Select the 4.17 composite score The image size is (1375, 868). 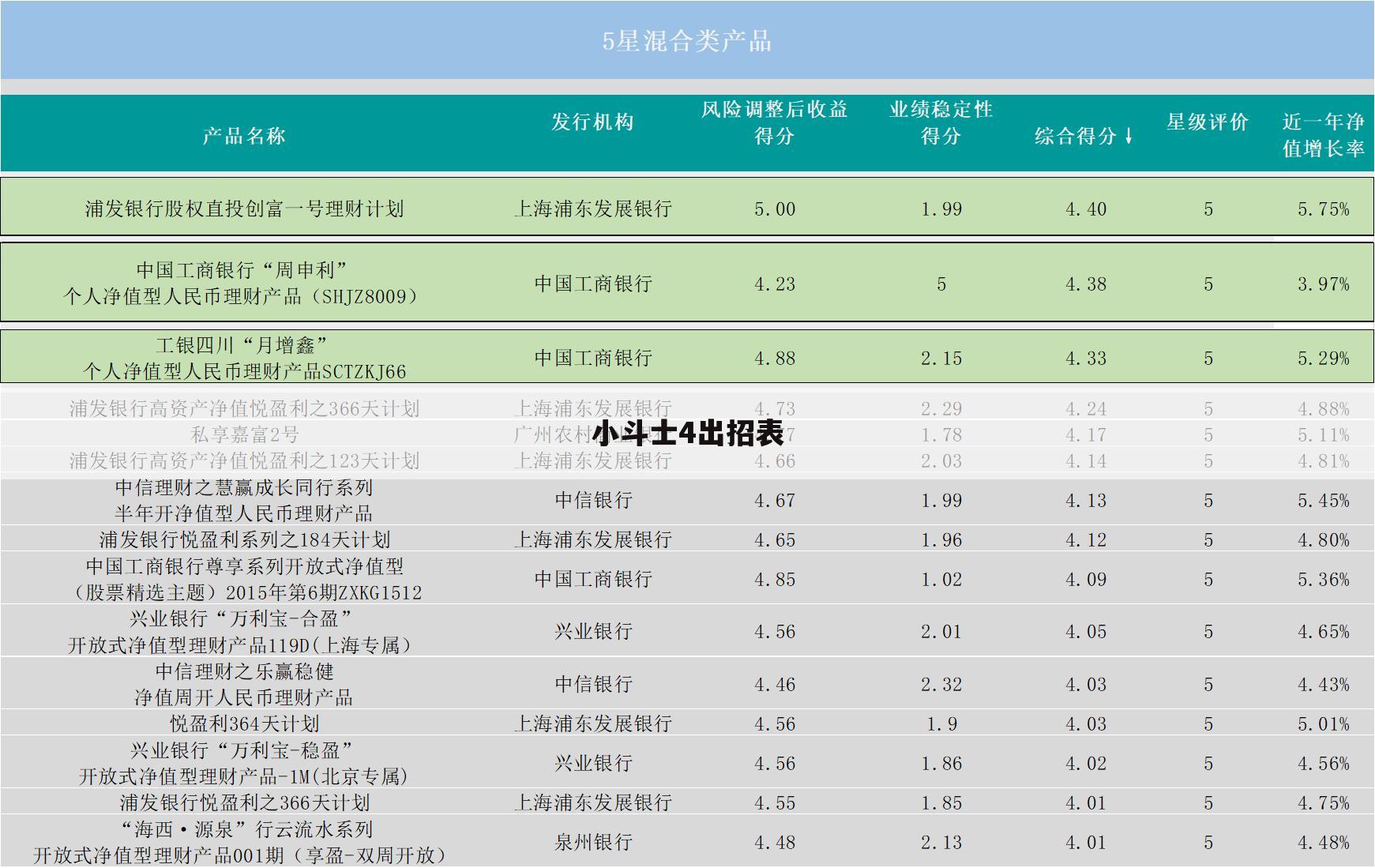click(x=1086, y=435)
